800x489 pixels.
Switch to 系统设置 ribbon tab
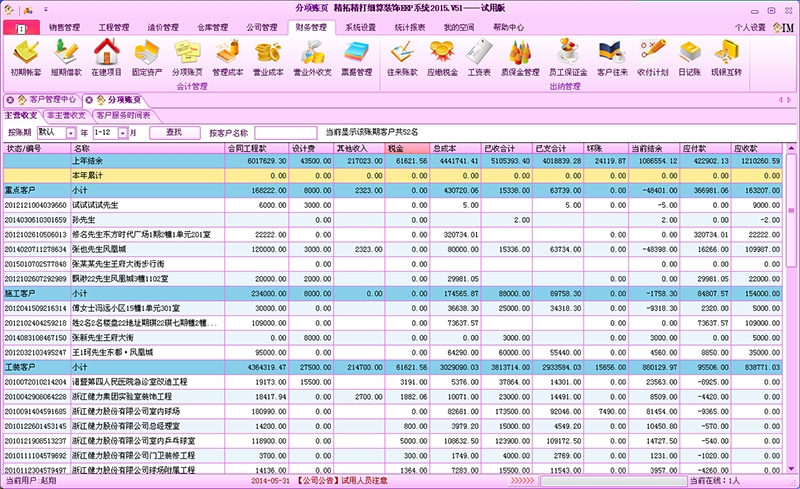360,28
